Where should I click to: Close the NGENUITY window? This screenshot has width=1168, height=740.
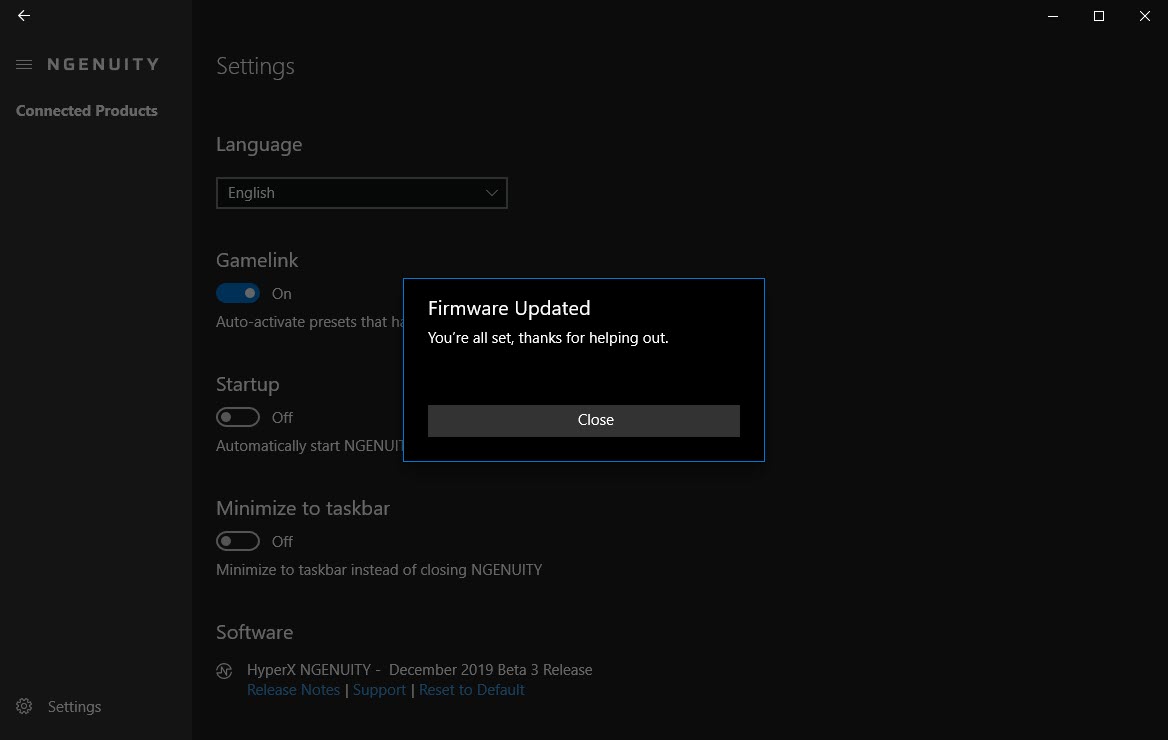[1145, 16]
